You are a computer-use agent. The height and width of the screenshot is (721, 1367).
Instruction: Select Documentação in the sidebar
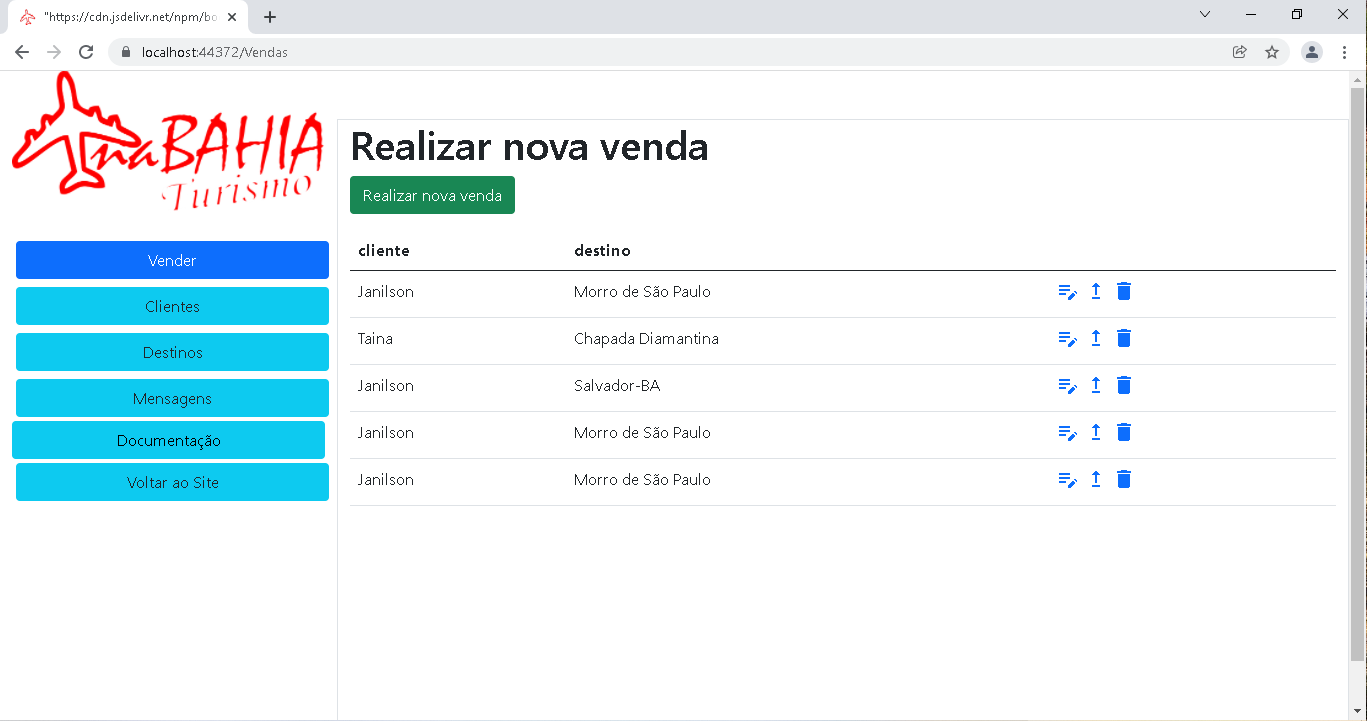(x=169, y=440)
